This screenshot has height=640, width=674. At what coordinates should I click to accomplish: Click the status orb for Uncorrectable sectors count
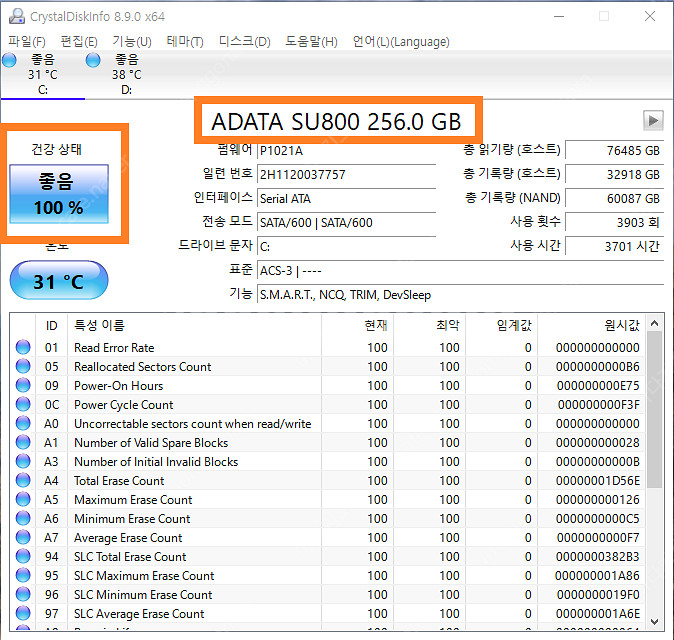click(23, 423)
